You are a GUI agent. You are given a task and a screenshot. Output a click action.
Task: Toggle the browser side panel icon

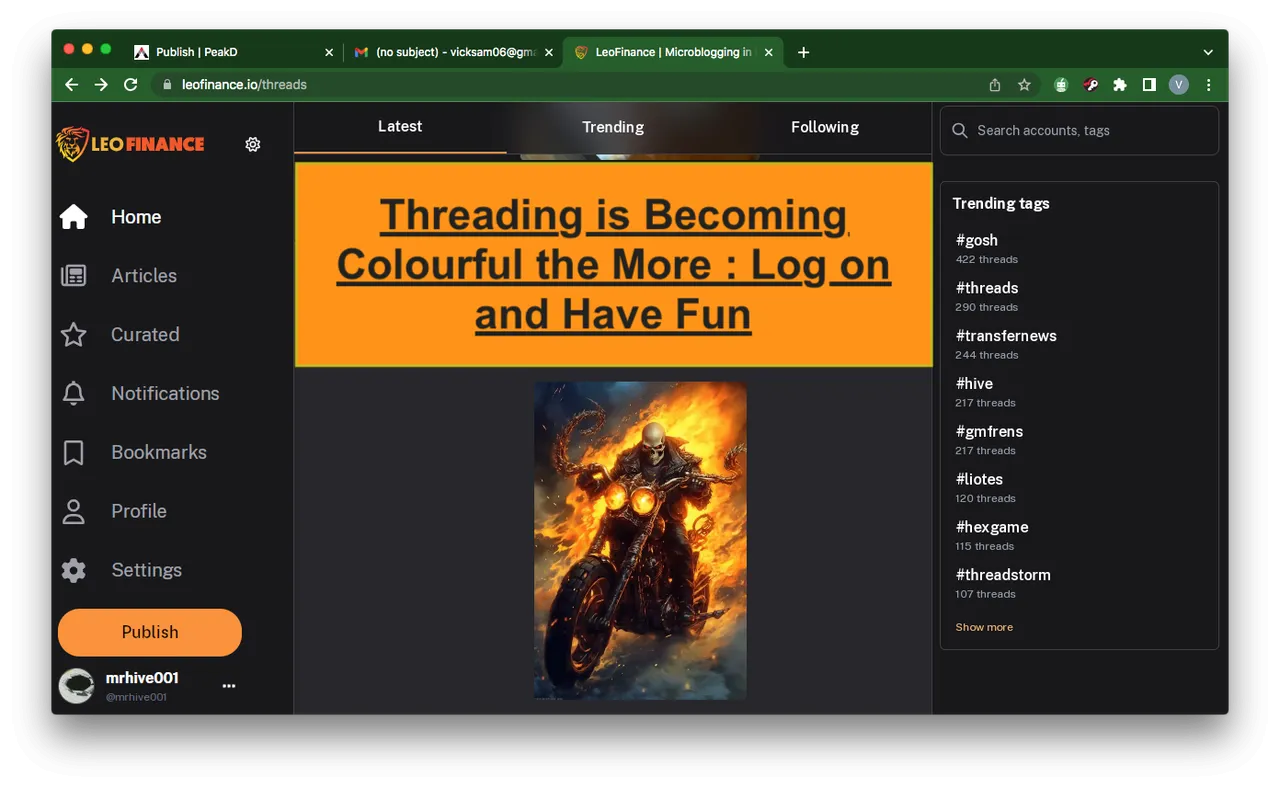pos(1149,85)
